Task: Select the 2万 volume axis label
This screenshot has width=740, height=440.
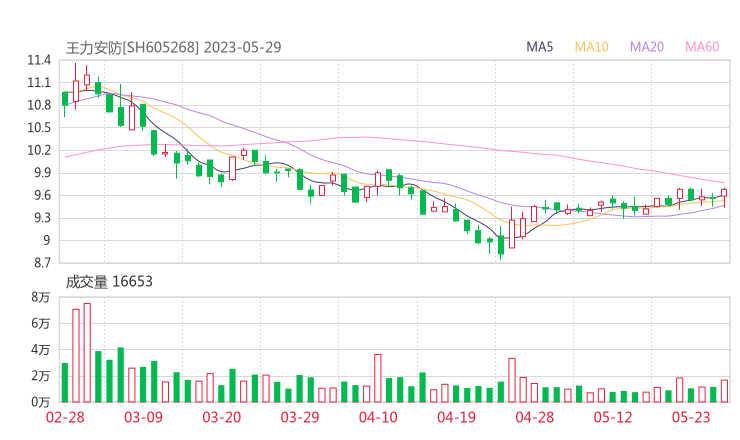Action: tap(41, 376)
